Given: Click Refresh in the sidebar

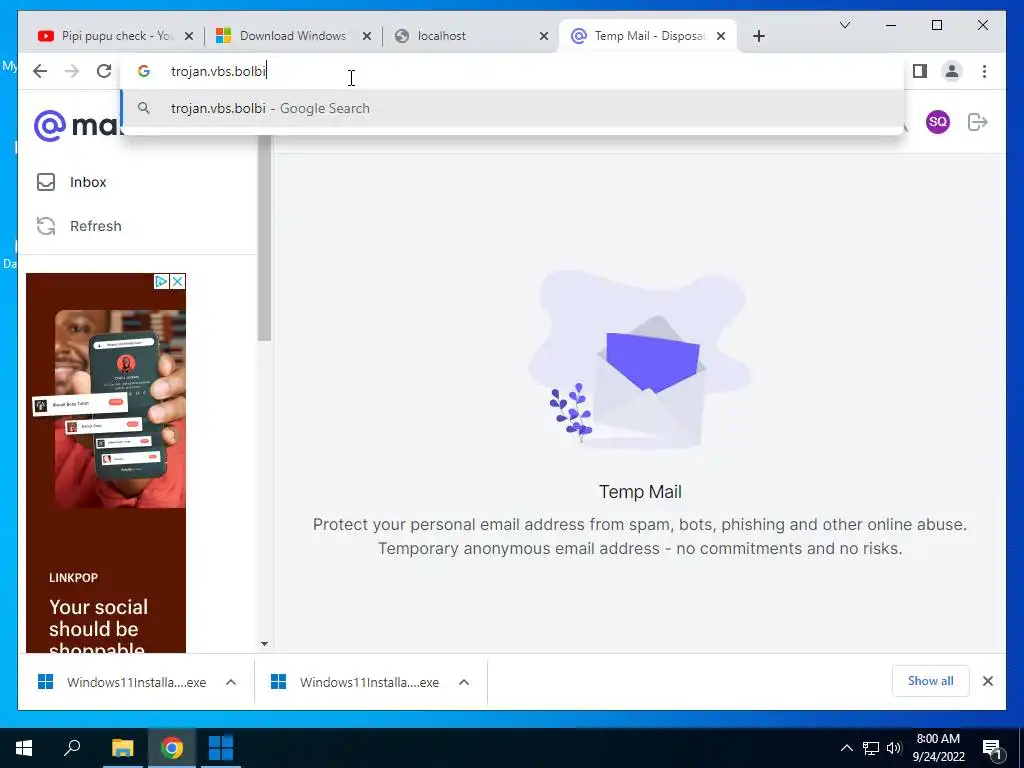Looking at the screenshot, I should pyautogui.click(x=95, y=226).
